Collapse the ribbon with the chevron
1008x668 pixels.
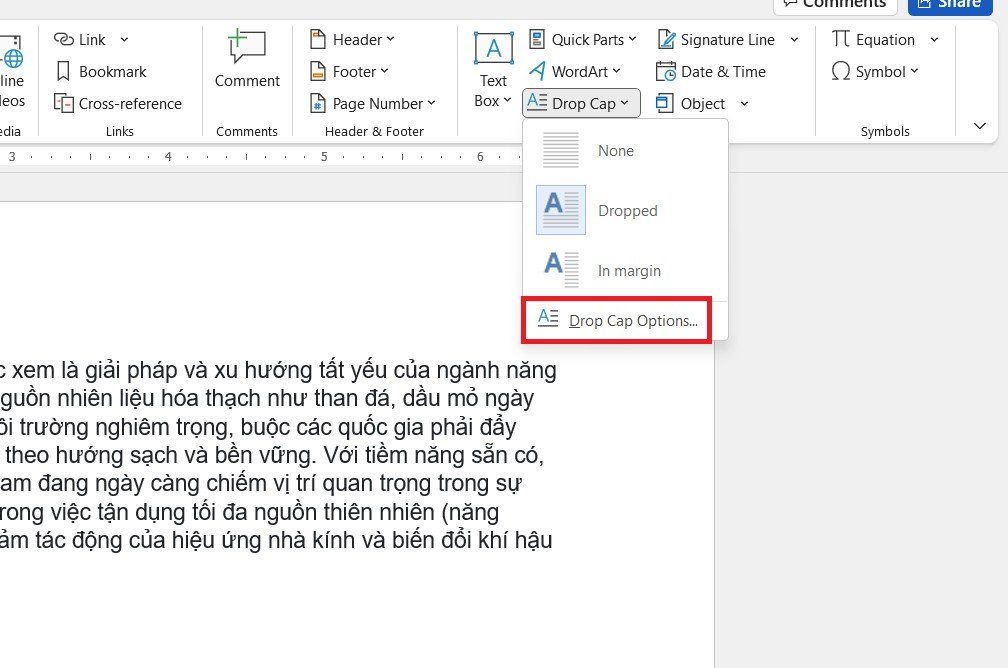(980, 126)
